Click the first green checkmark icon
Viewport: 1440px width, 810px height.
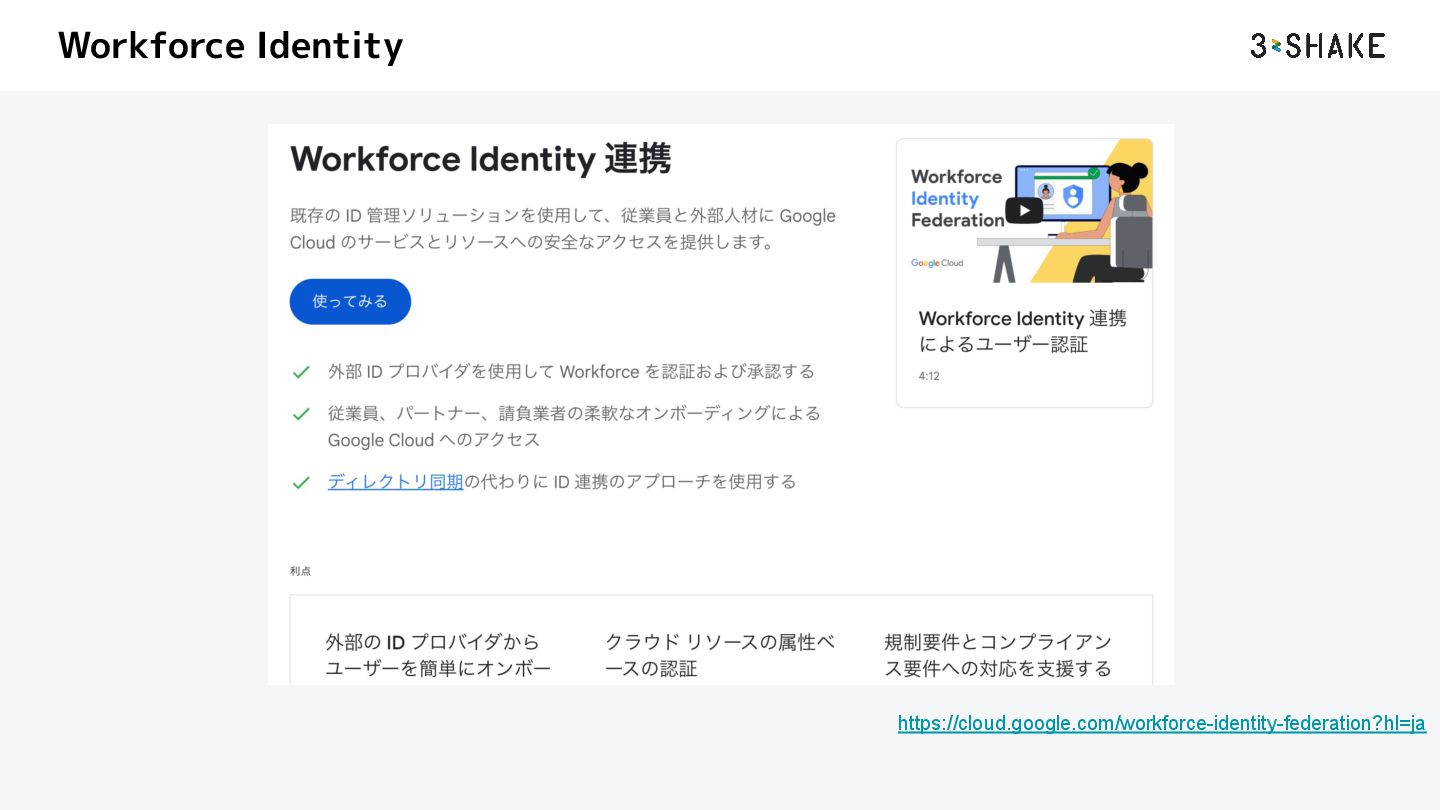point(301,372)
